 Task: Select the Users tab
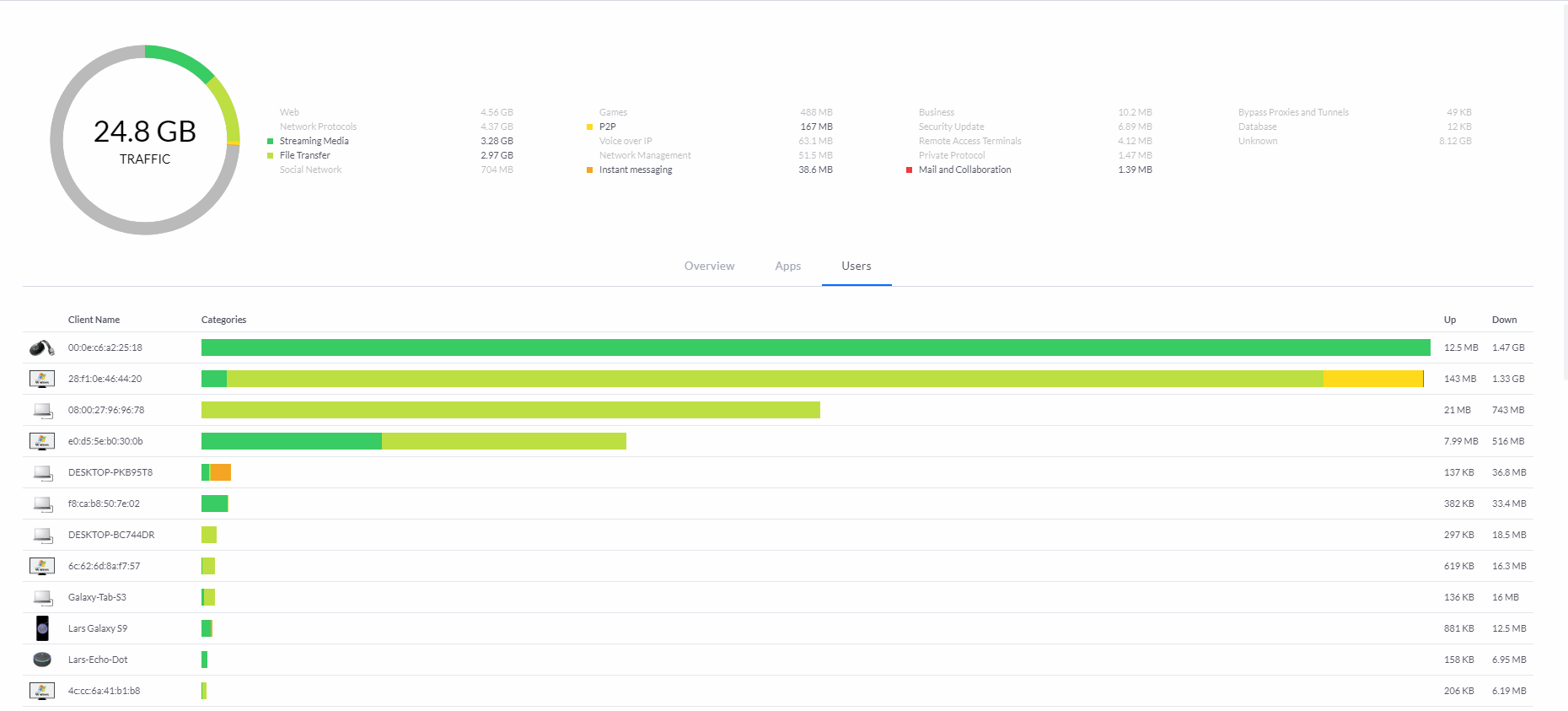(x=856, y=266)
